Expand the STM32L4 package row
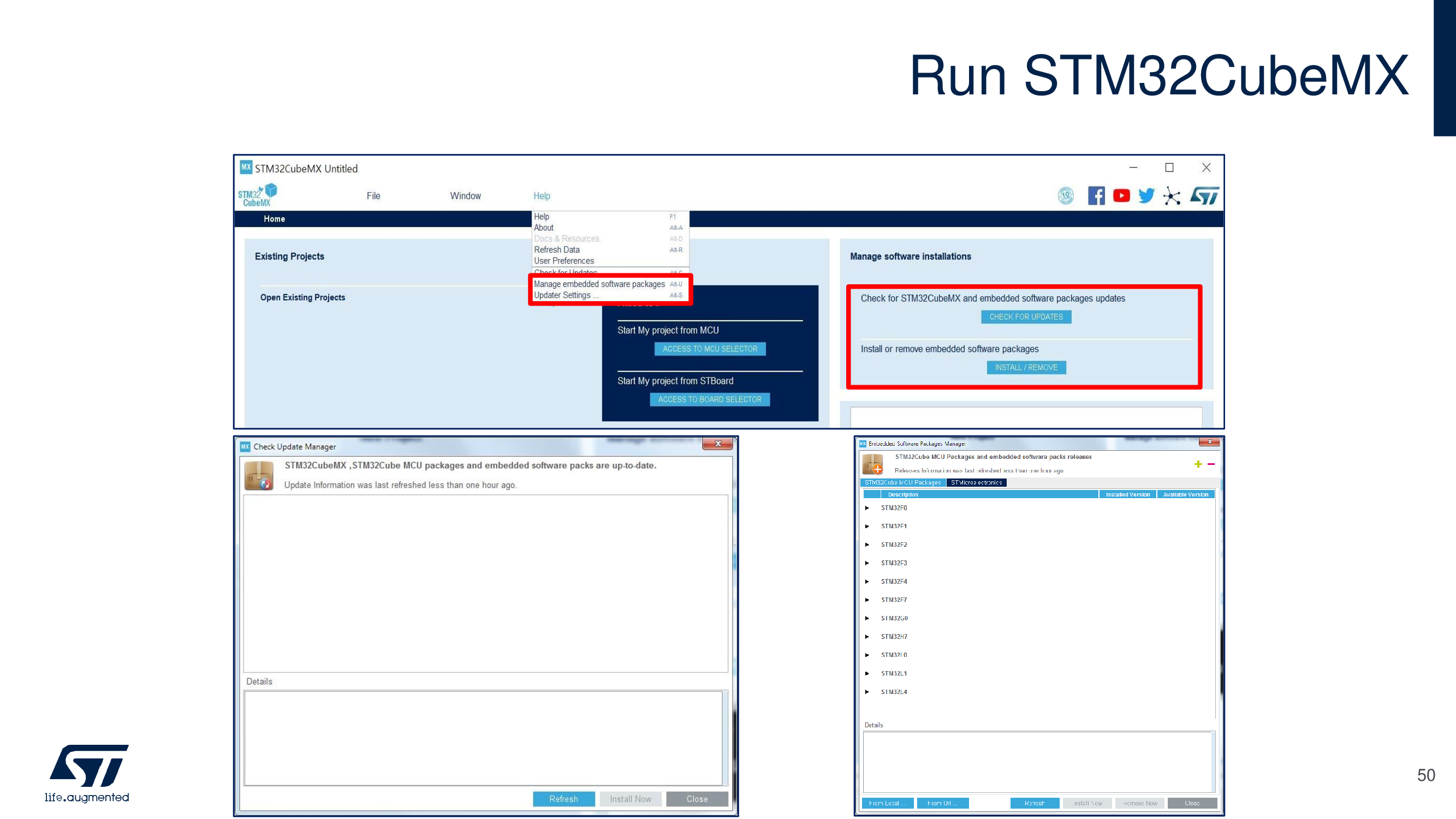 point(867,692)
